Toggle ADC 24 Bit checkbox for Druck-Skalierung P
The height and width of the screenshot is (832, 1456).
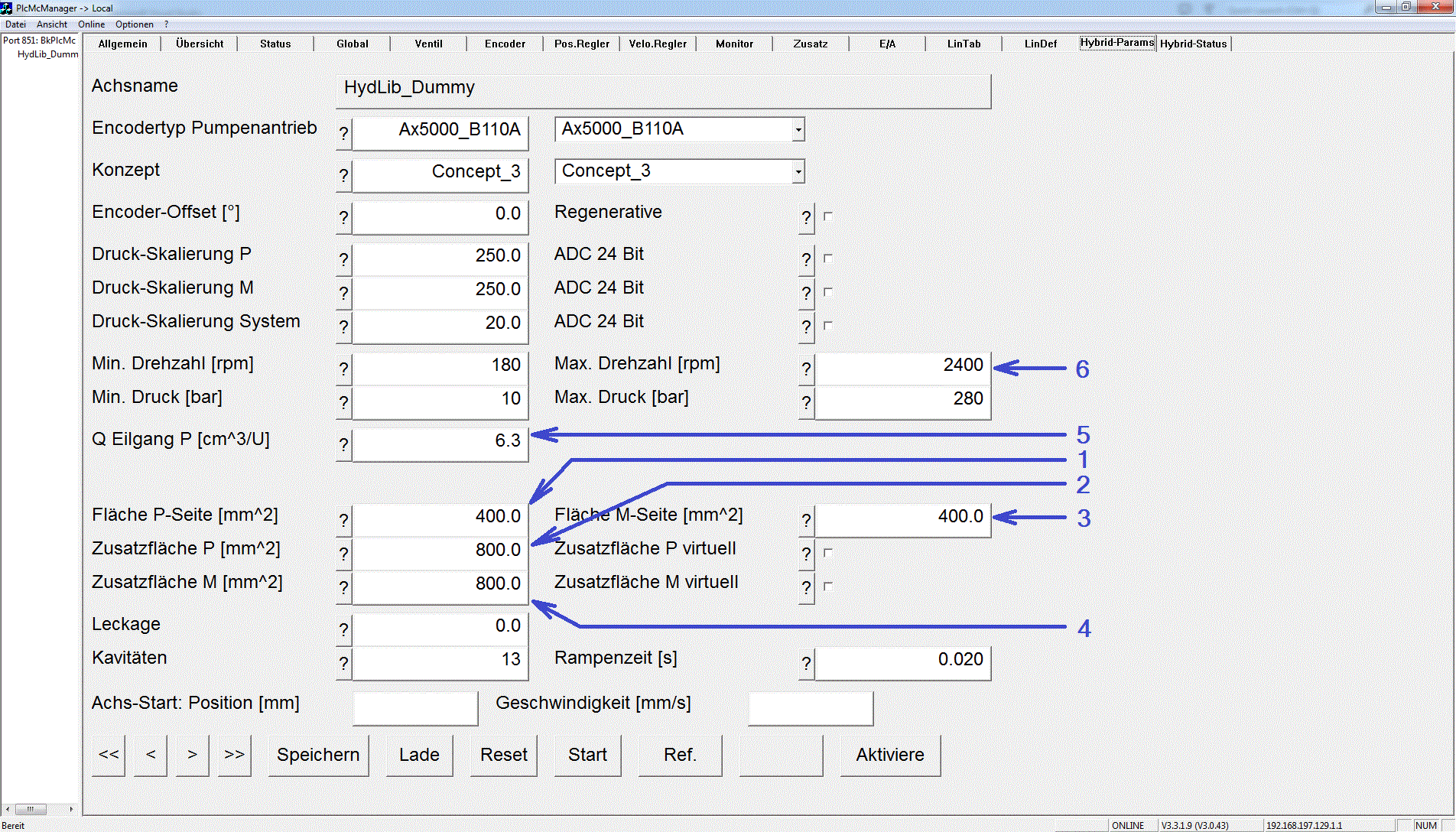[x=828, y=258]
